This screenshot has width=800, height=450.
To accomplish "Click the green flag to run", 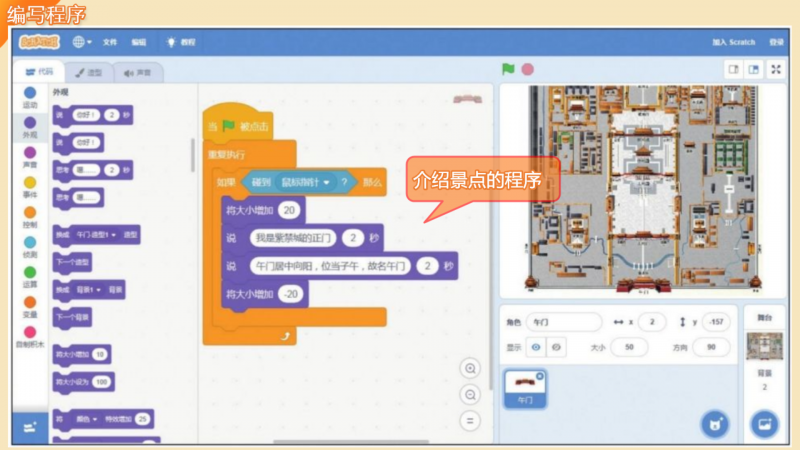I will click(x=508, y=69).
